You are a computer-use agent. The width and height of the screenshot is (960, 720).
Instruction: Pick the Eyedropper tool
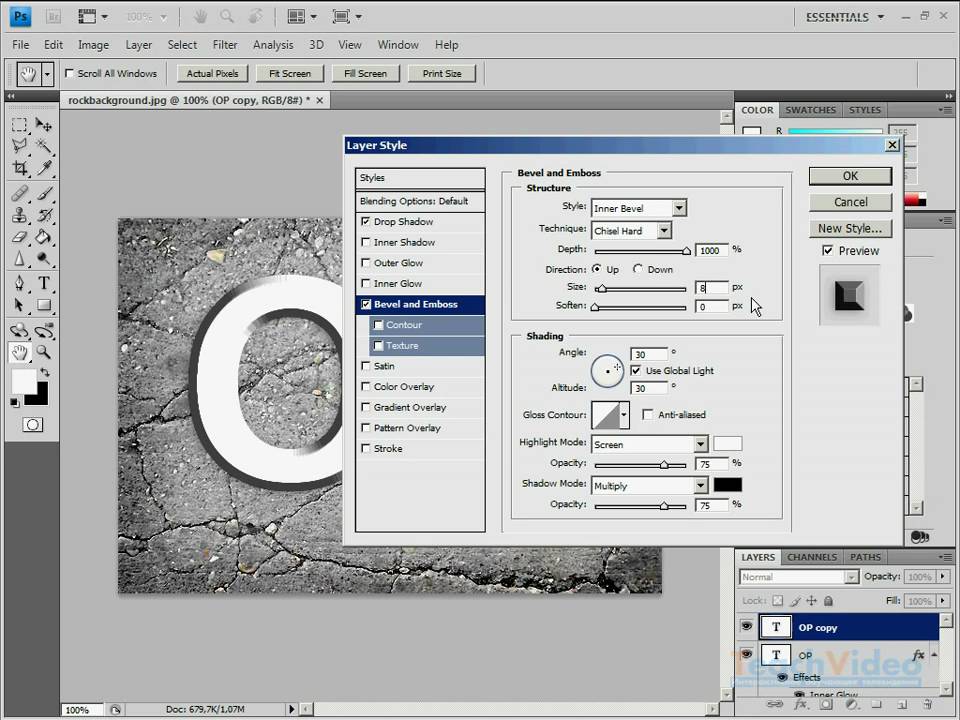pos(44,168)
